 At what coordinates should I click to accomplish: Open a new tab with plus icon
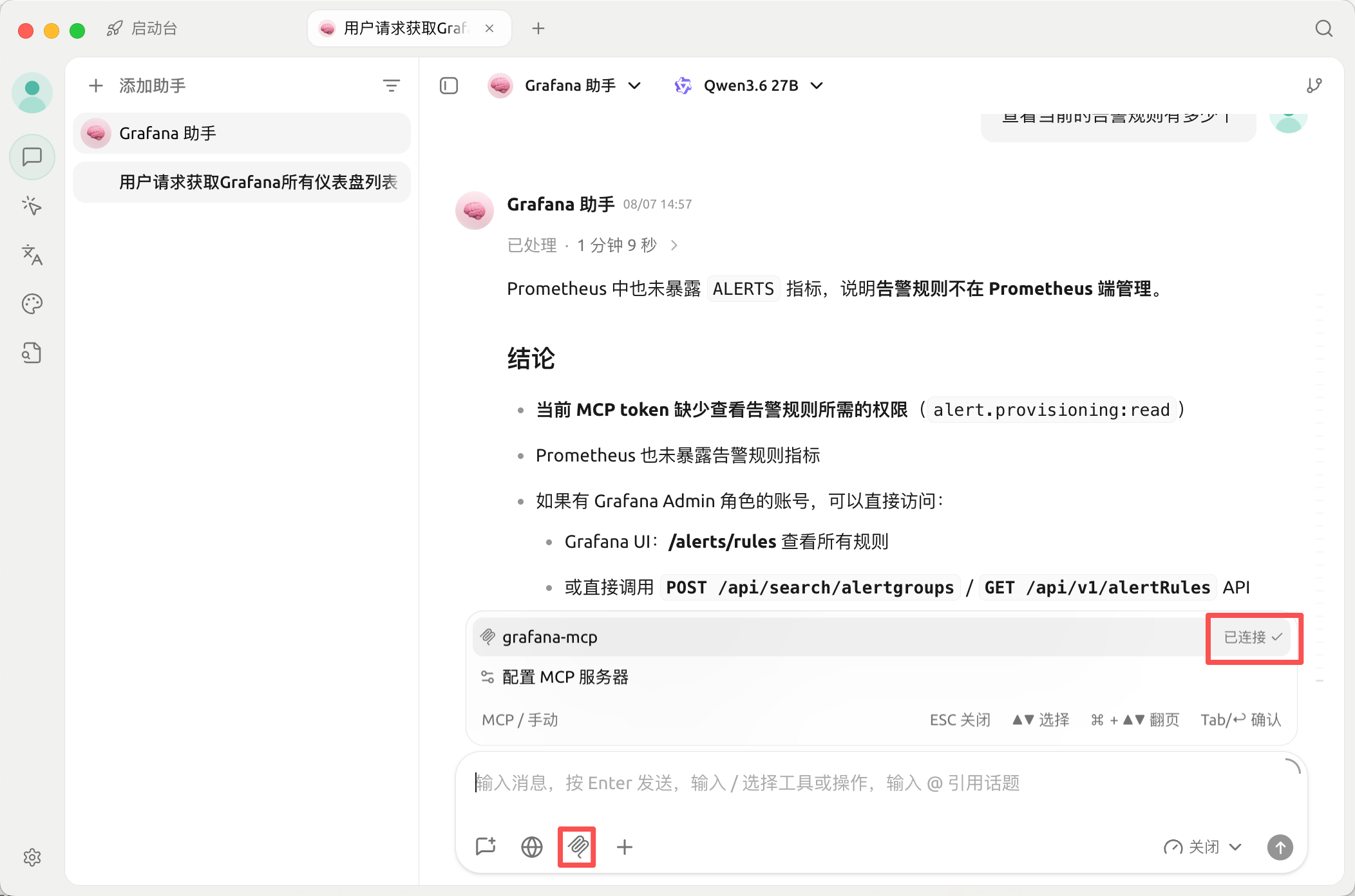538,28
